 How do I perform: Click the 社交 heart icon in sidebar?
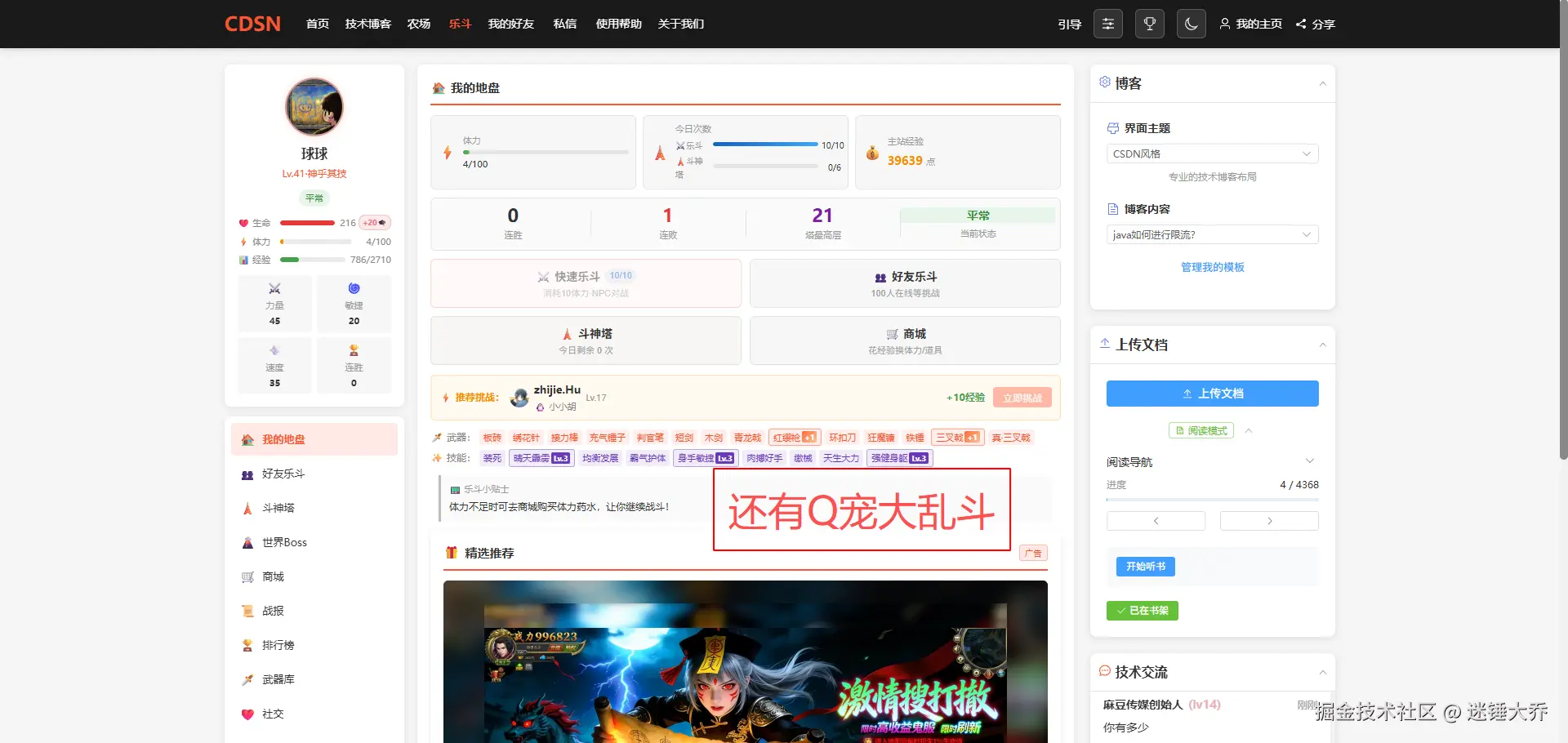click(x=247, y=714)
